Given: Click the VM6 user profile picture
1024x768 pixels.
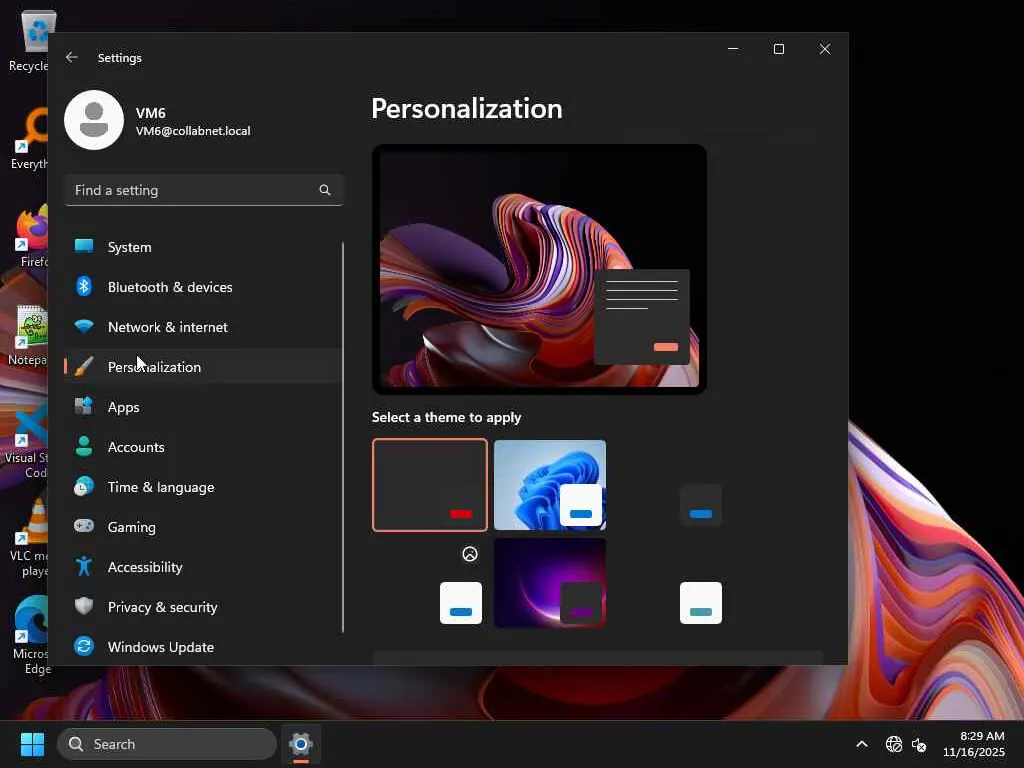Looking at the screenshot, I should click(94, 120).
